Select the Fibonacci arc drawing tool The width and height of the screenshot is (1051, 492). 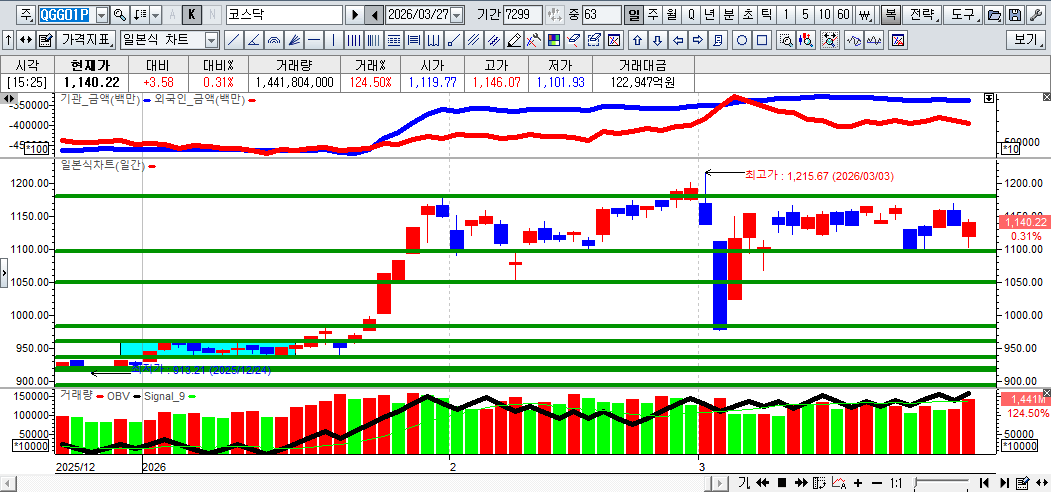click(x=274, y=40)
